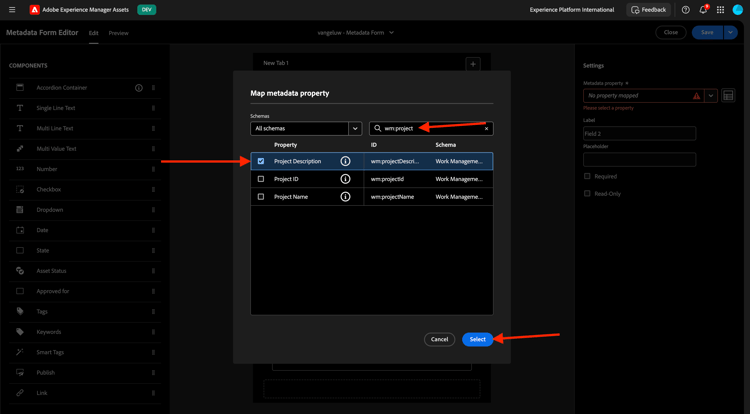Click the Save button
750x414 pixels.
click(x=707, y=33)
